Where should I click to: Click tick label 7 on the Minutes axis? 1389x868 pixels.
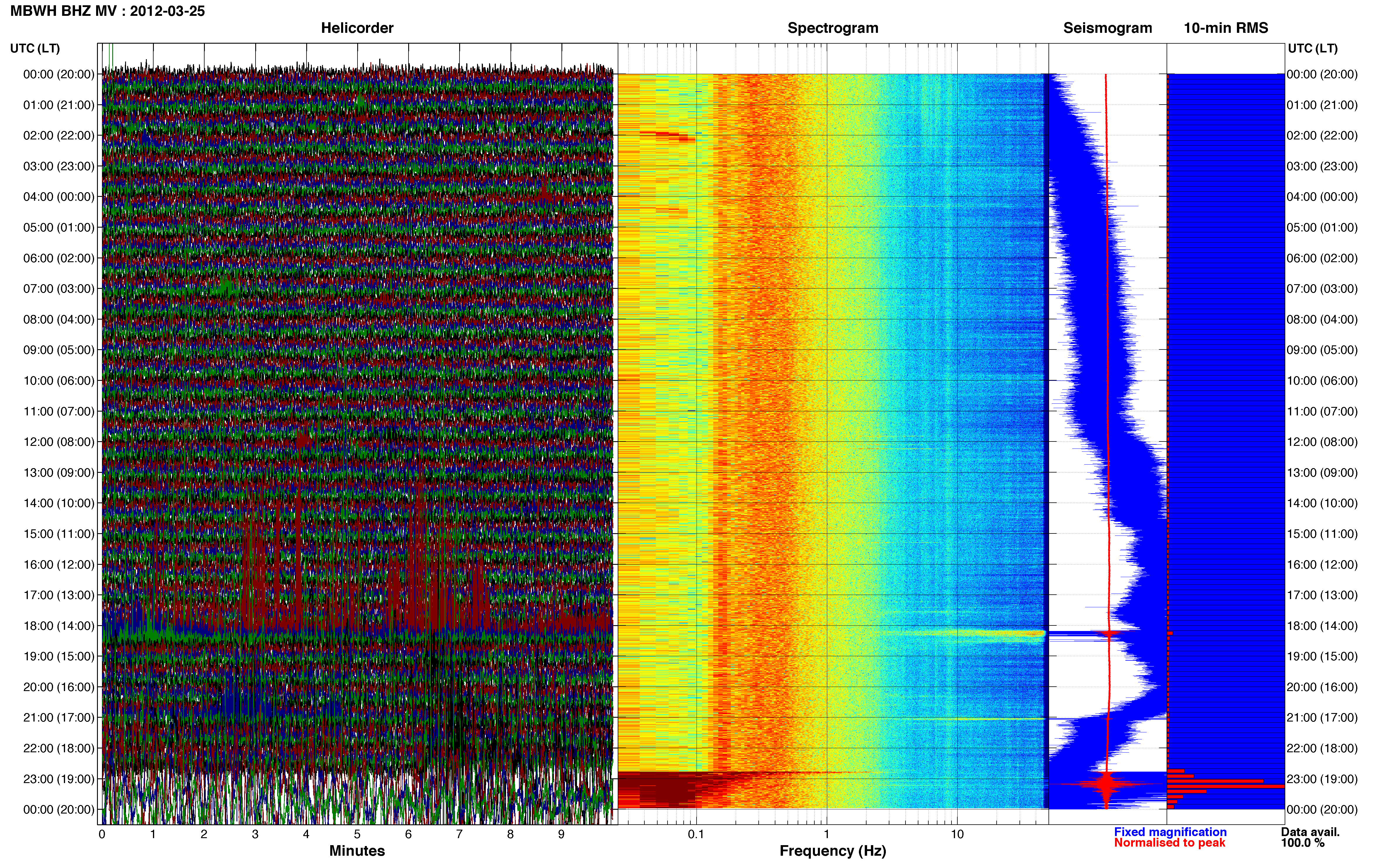[459, 835]
